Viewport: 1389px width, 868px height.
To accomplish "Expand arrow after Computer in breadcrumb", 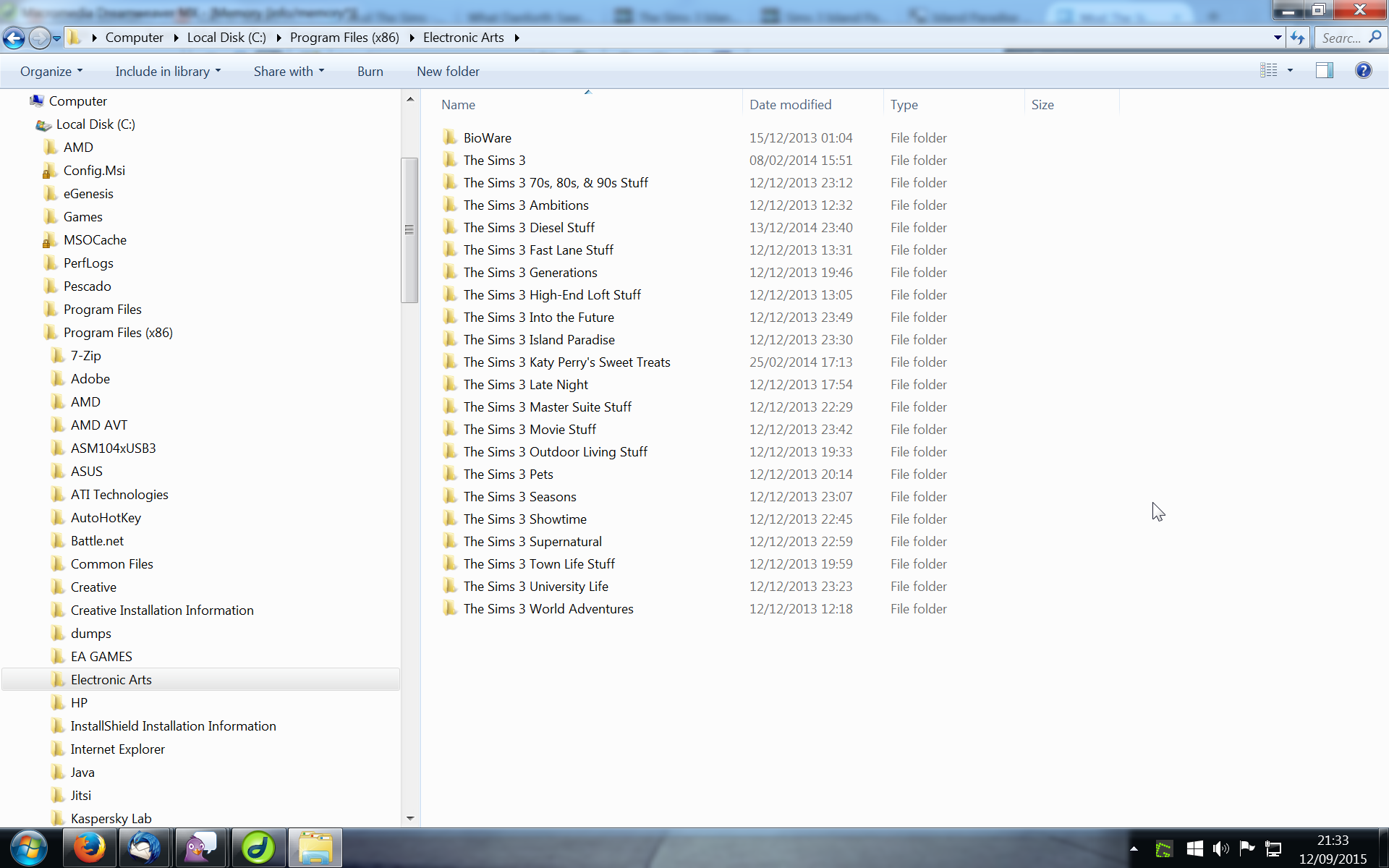I will pos(176,38).
